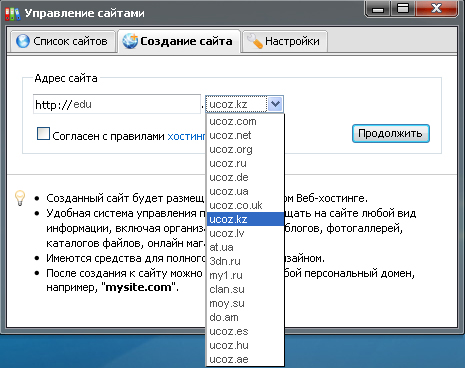
Task: Choose ucoz.co.uk domain option
Action: (x=245, y=205)
